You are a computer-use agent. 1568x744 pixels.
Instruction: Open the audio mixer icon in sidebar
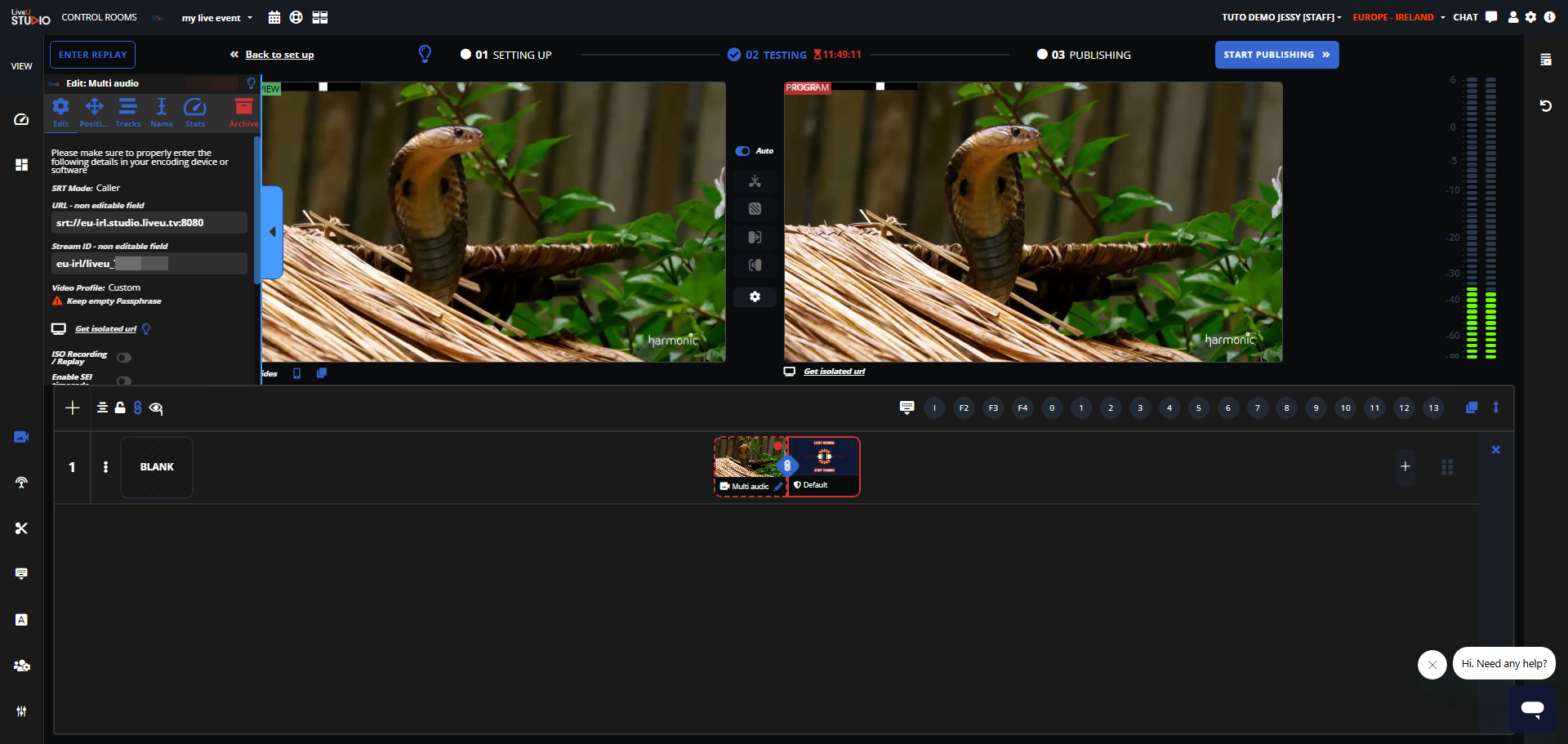(x=21, y=711)
